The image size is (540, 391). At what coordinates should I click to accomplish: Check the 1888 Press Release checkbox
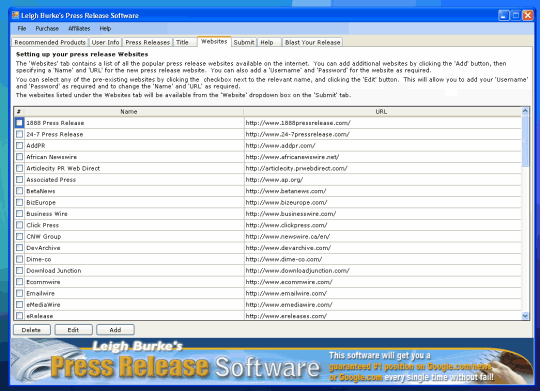coord(19,123)
